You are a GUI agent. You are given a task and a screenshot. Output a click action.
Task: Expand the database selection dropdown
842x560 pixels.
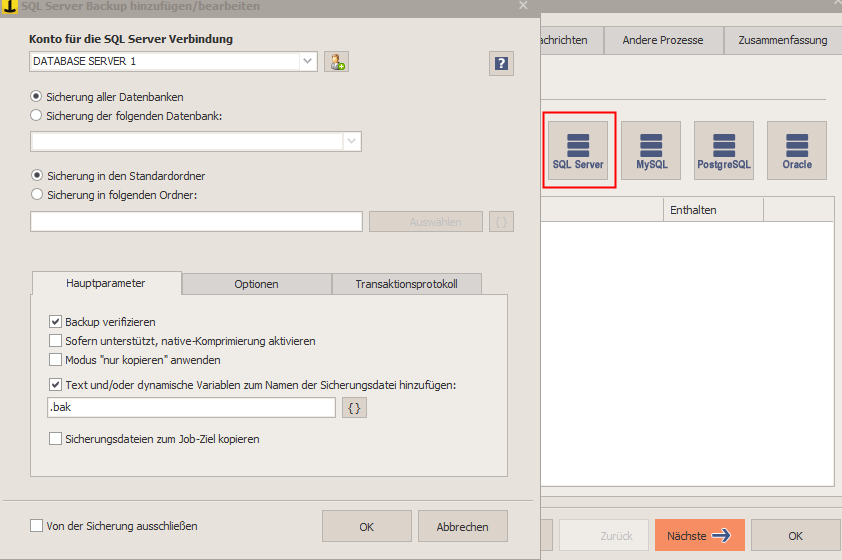(x=351, y=141)
